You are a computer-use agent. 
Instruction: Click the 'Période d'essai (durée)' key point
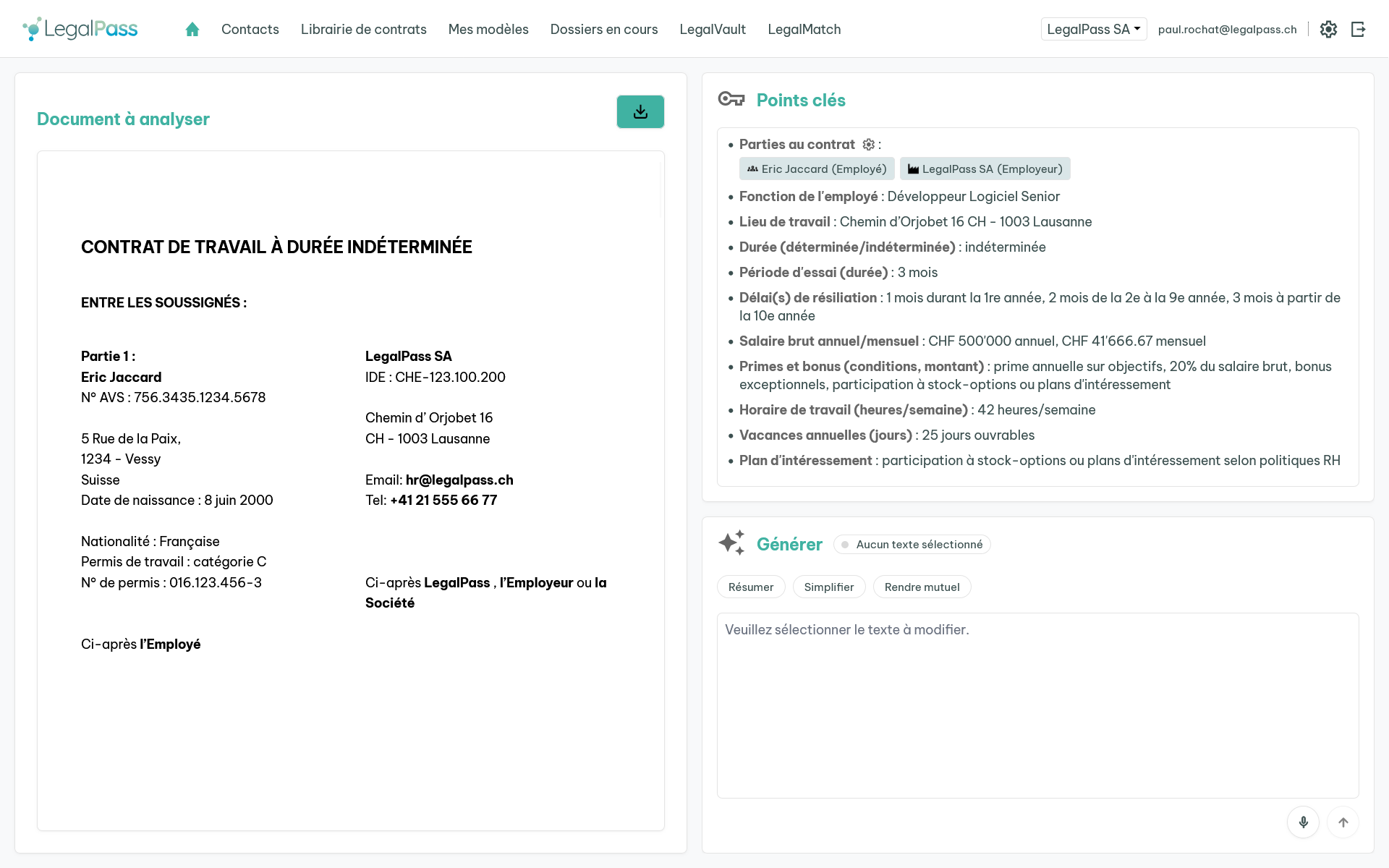tap(838, 272)
